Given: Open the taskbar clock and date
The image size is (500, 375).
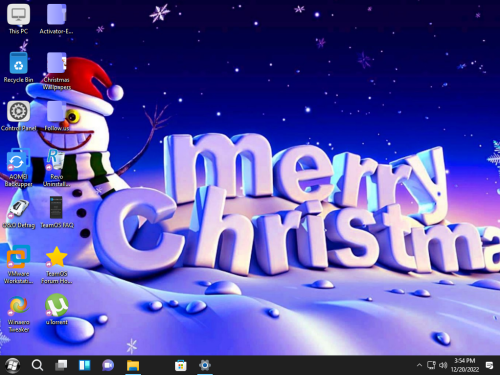Looking at the screenshot, I should [x=465, y=365].
